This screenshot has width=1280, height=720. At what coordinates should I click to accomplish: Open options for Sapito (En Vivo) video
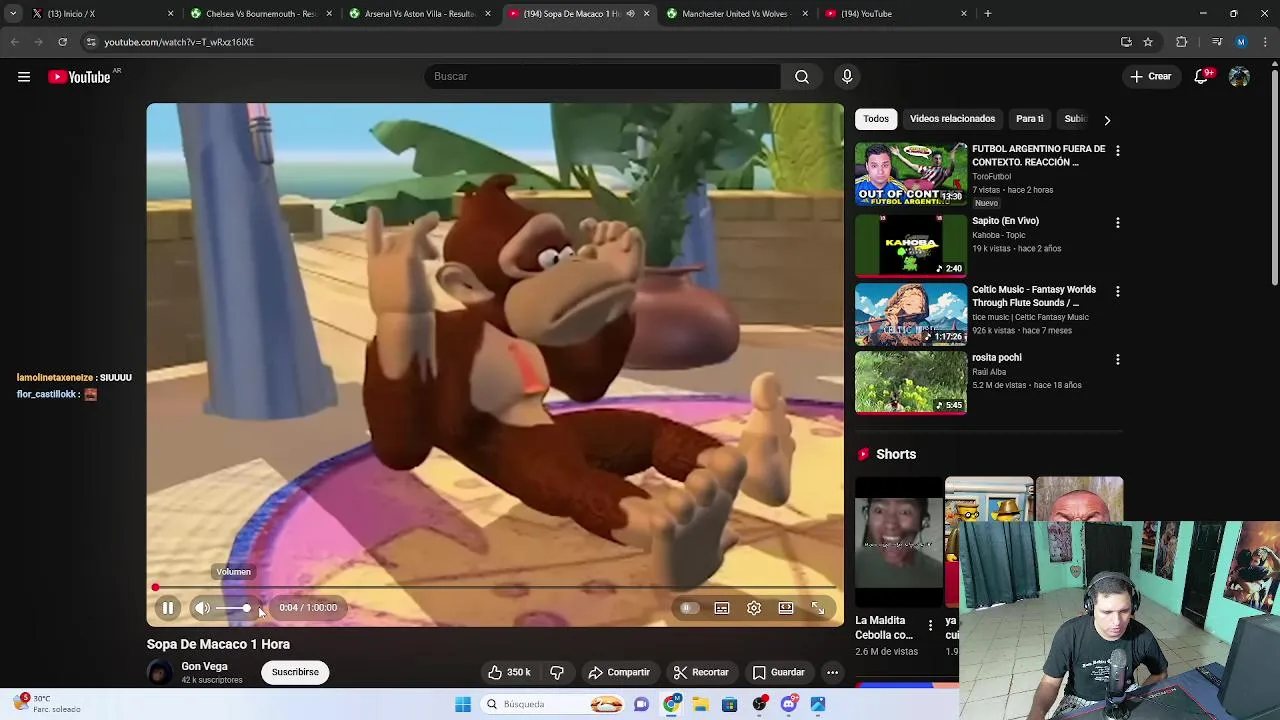pyautogui.click(x=1117, y=222)
